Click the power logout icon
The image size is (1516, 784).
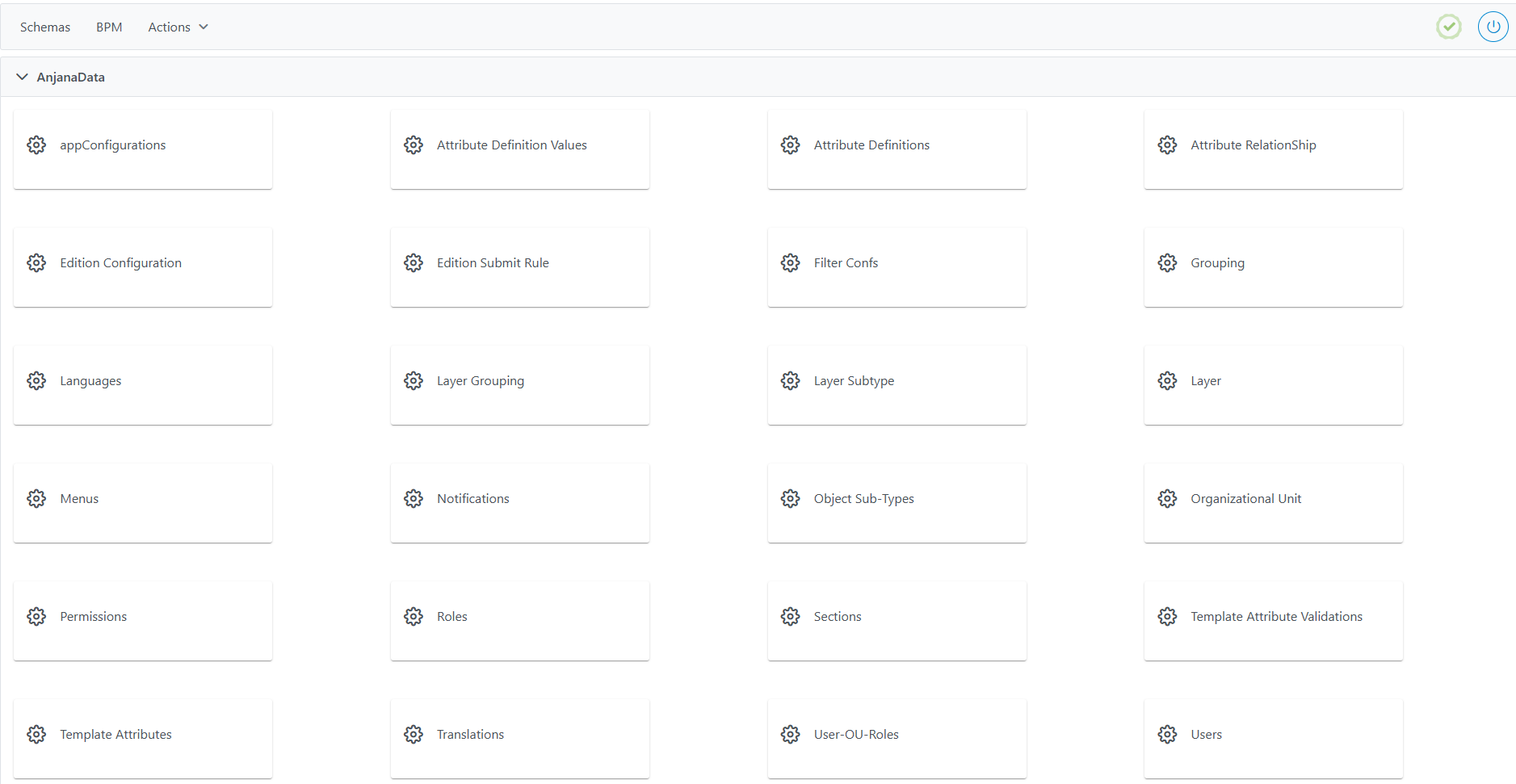[1493, 27]
